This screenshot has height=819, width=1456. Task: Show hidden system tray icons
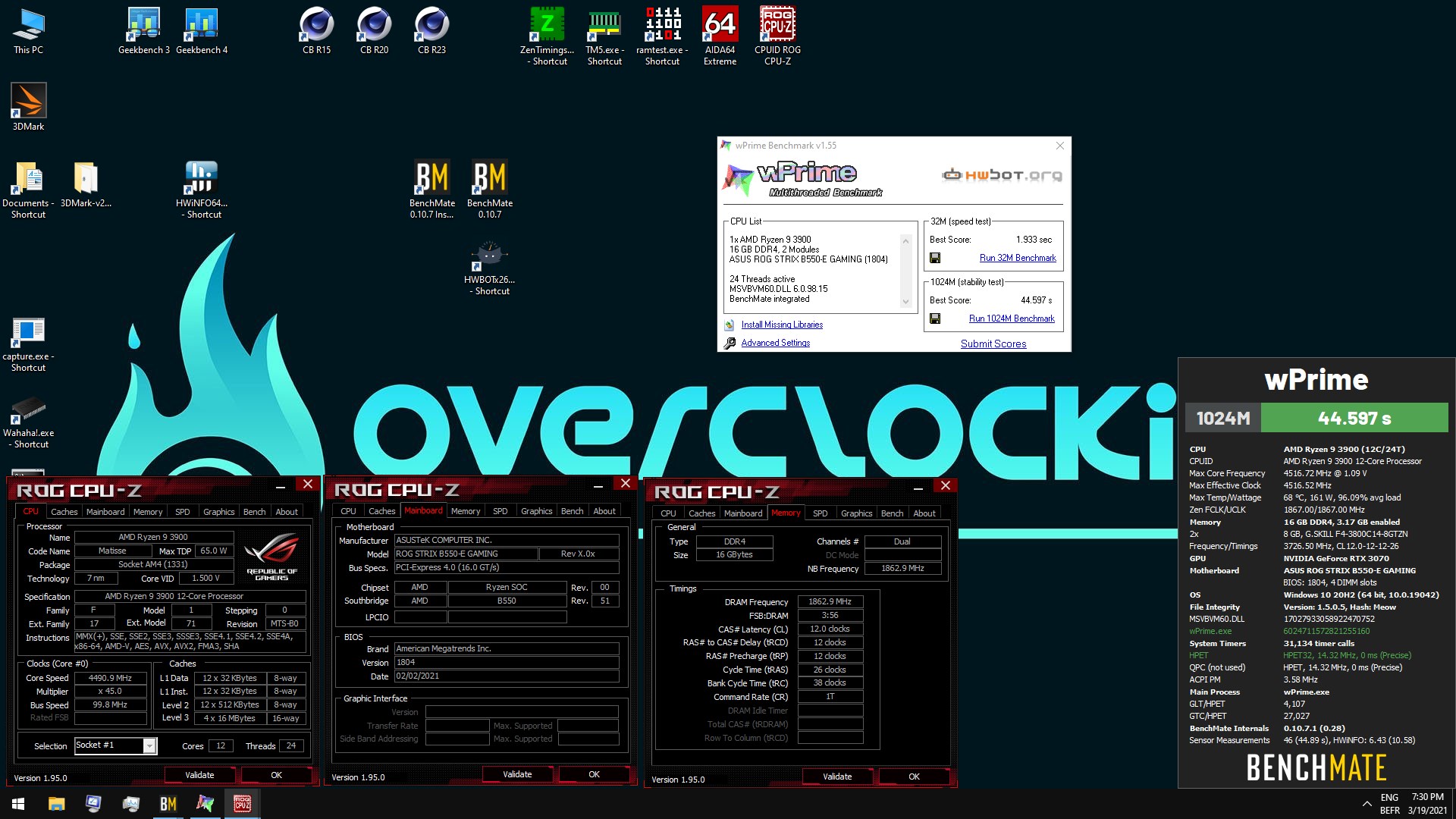coord(1367,804)
